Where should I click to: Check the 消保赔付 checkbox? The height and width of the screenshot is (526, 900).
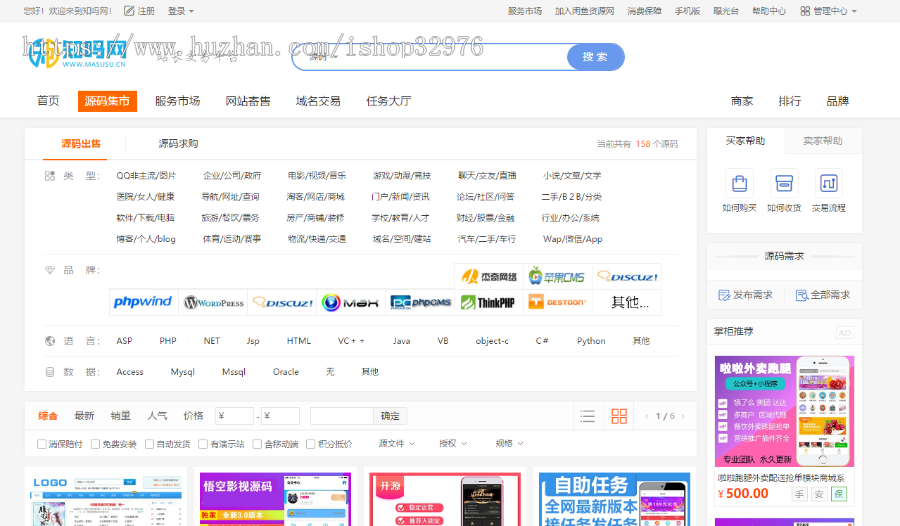pyautogui.click(x=41, y=444)
